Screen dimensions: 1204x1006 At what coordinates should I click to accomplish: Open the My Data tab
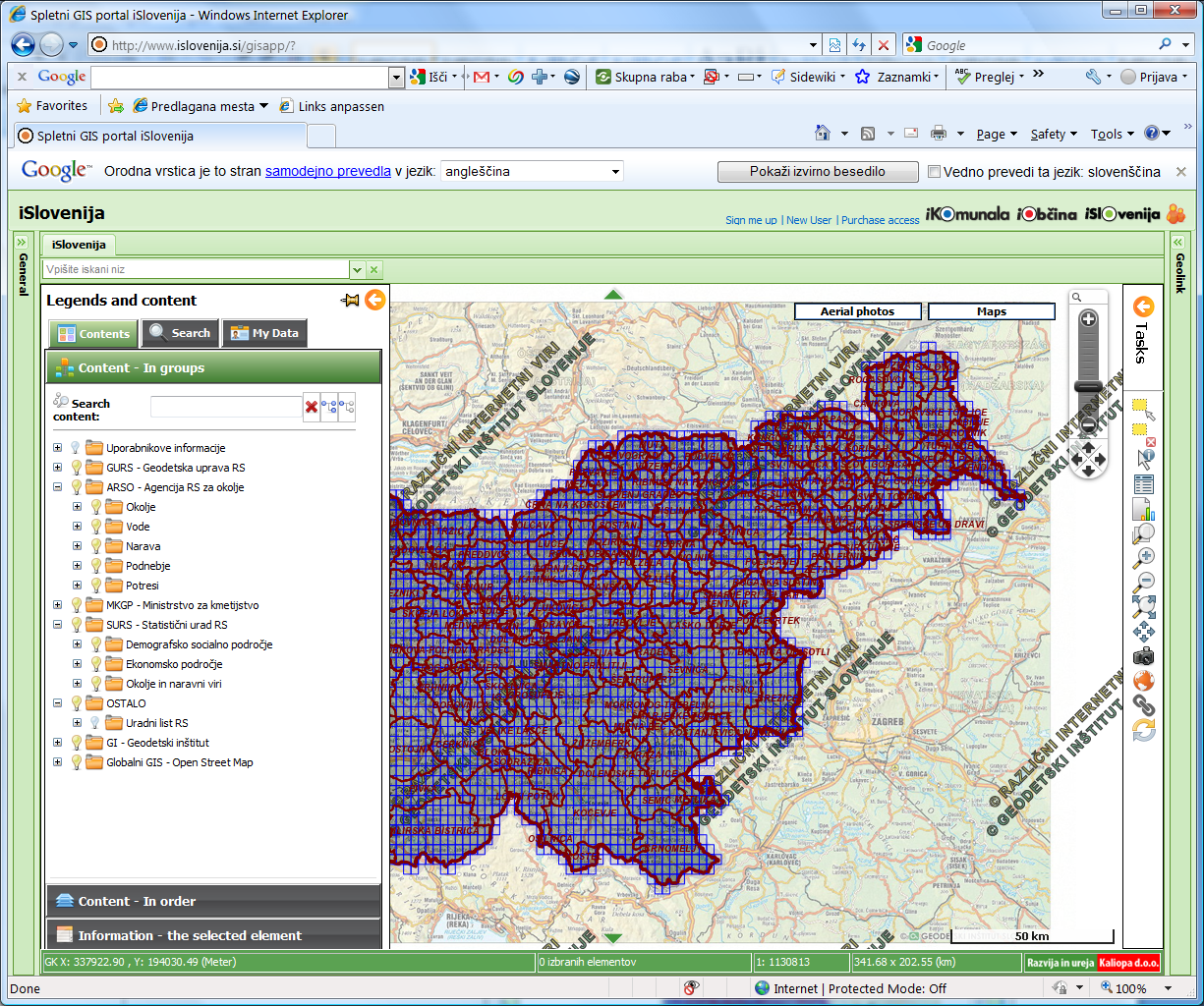coord(264,333)
